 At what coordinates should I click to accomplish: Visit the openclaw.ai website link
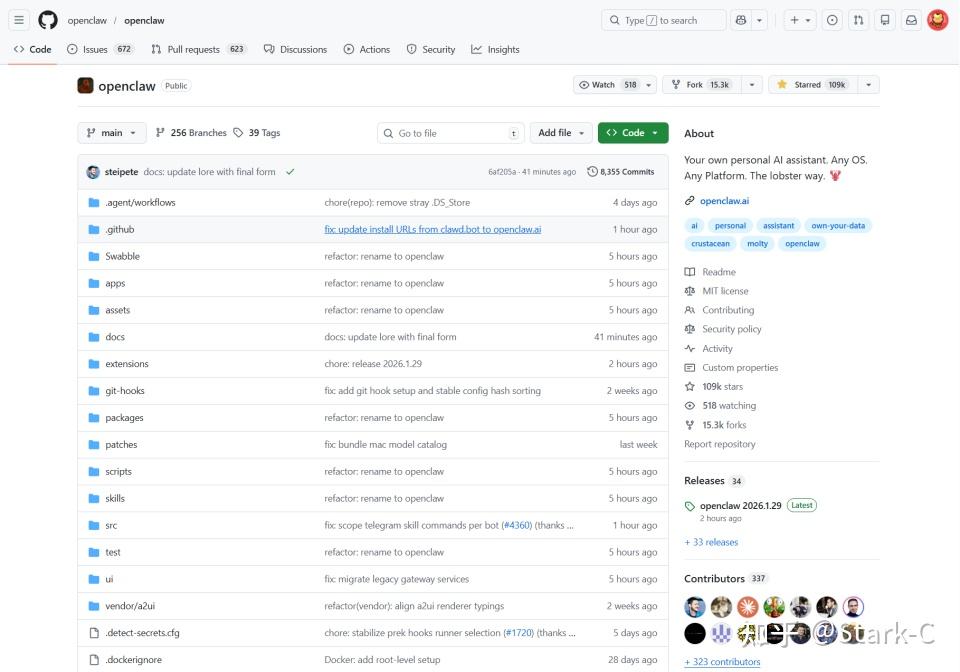point(724,201)
